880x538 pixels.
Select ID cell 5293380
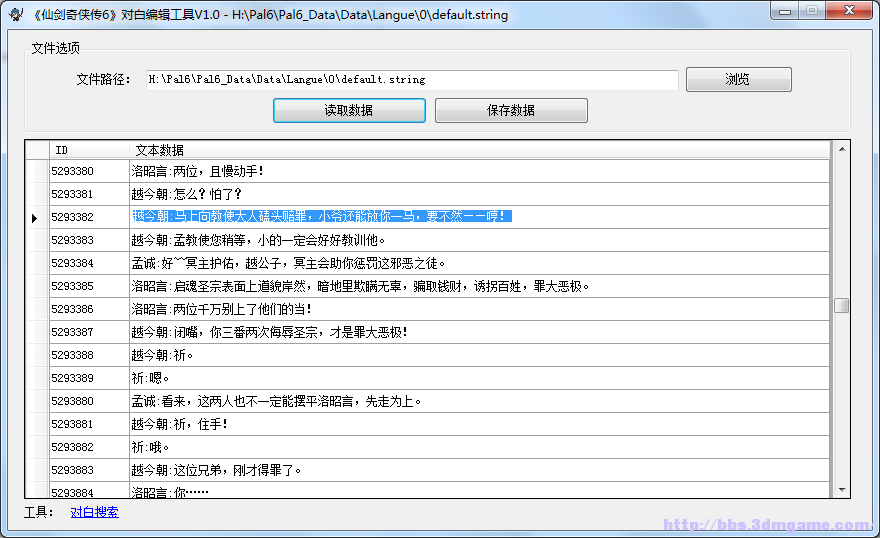pos(89,171)
